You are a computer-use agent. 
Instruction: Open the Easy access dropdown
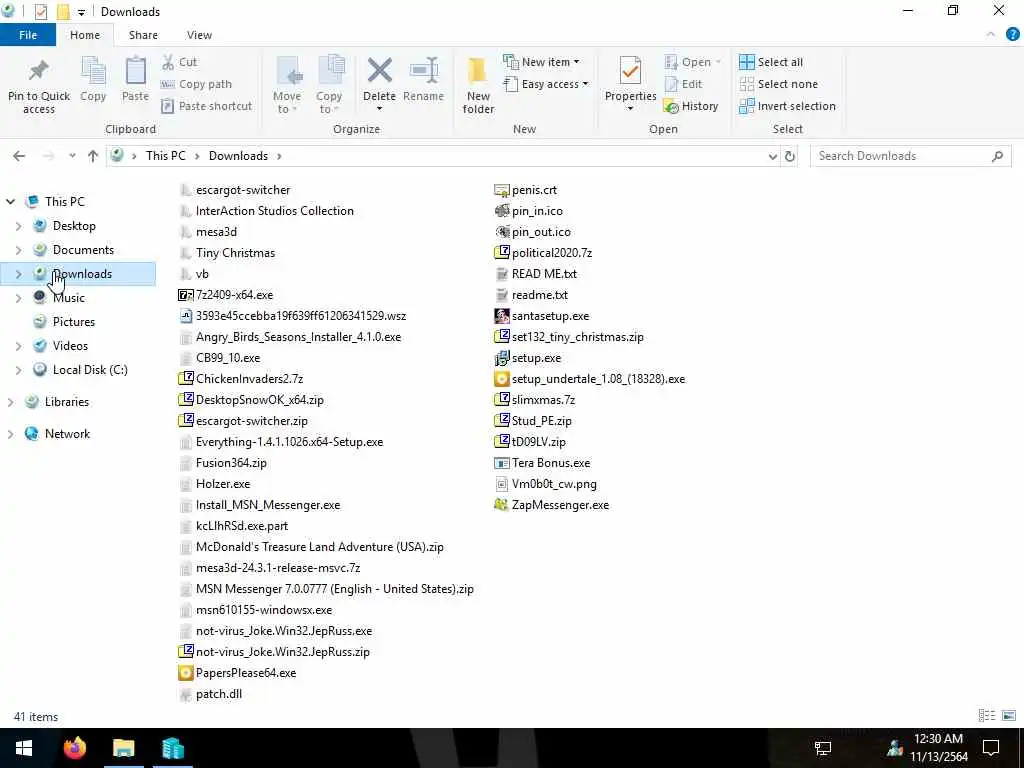coord(546,84)
